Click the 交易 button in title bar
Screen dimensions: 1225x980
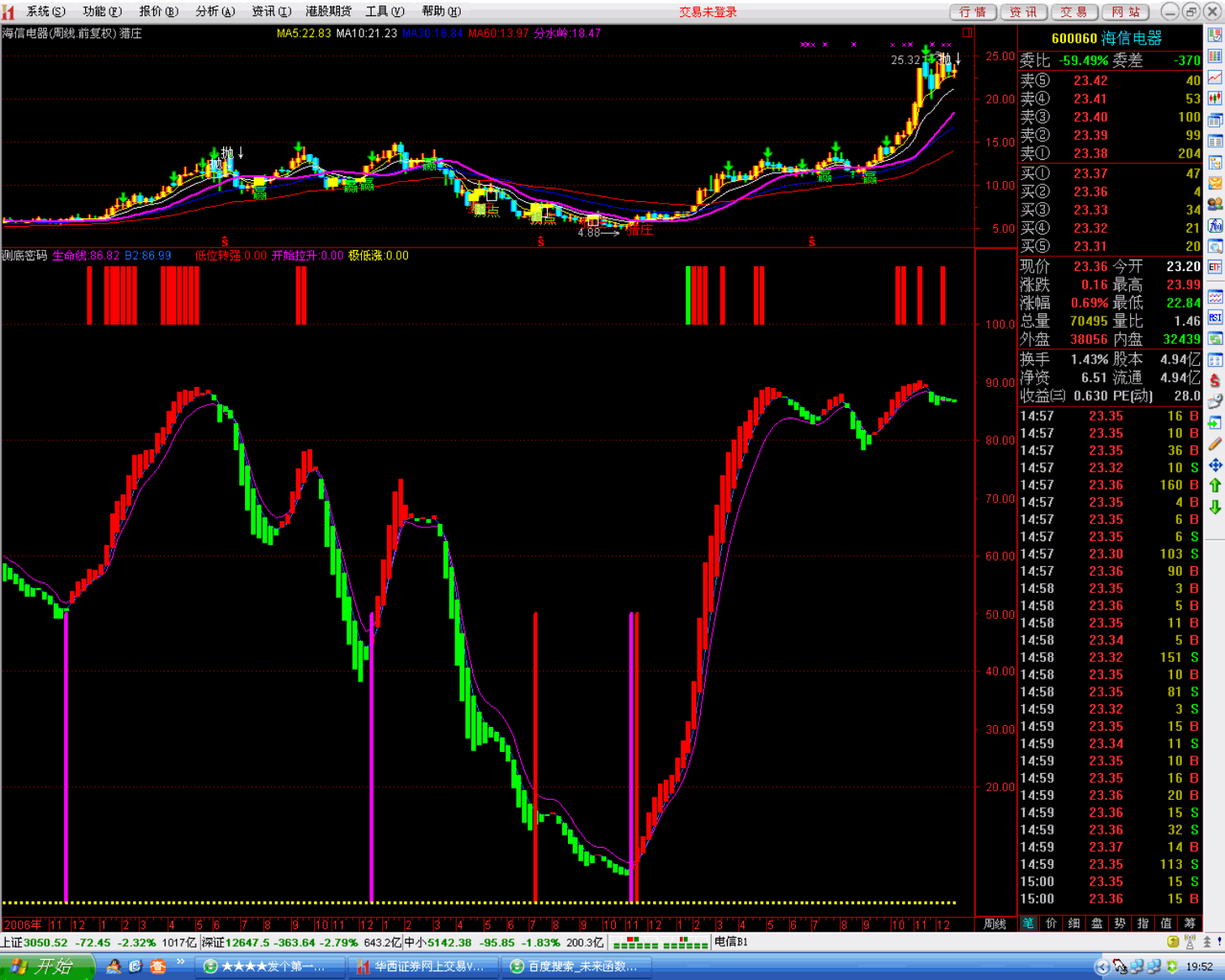coord(1074,11)
